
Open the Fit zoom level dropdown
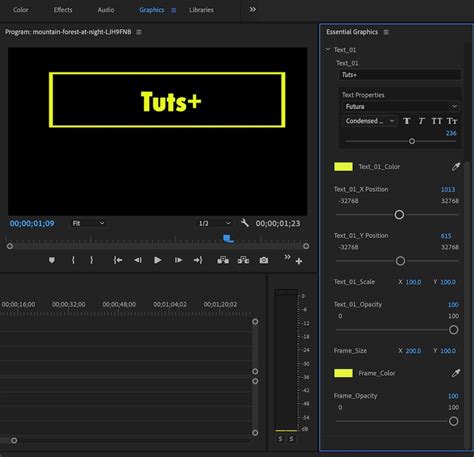pyautogui.click(x=88, y=223)
